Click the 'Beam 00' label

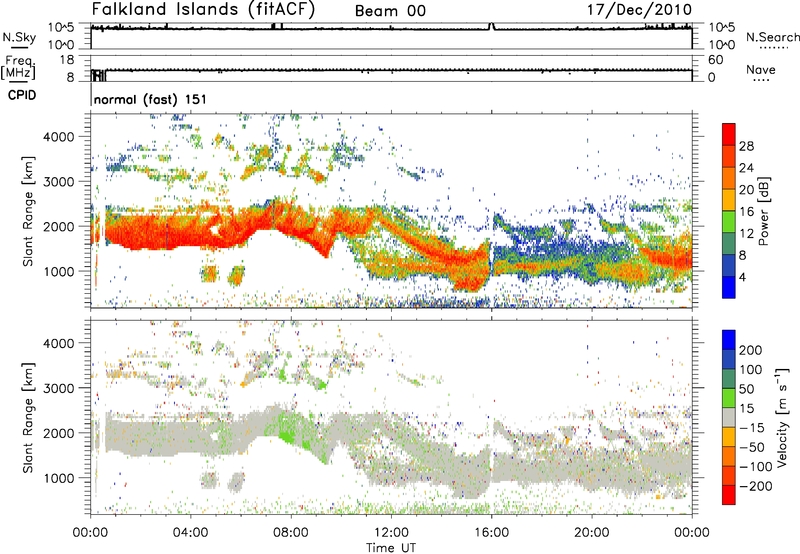[x=390, y=11]
